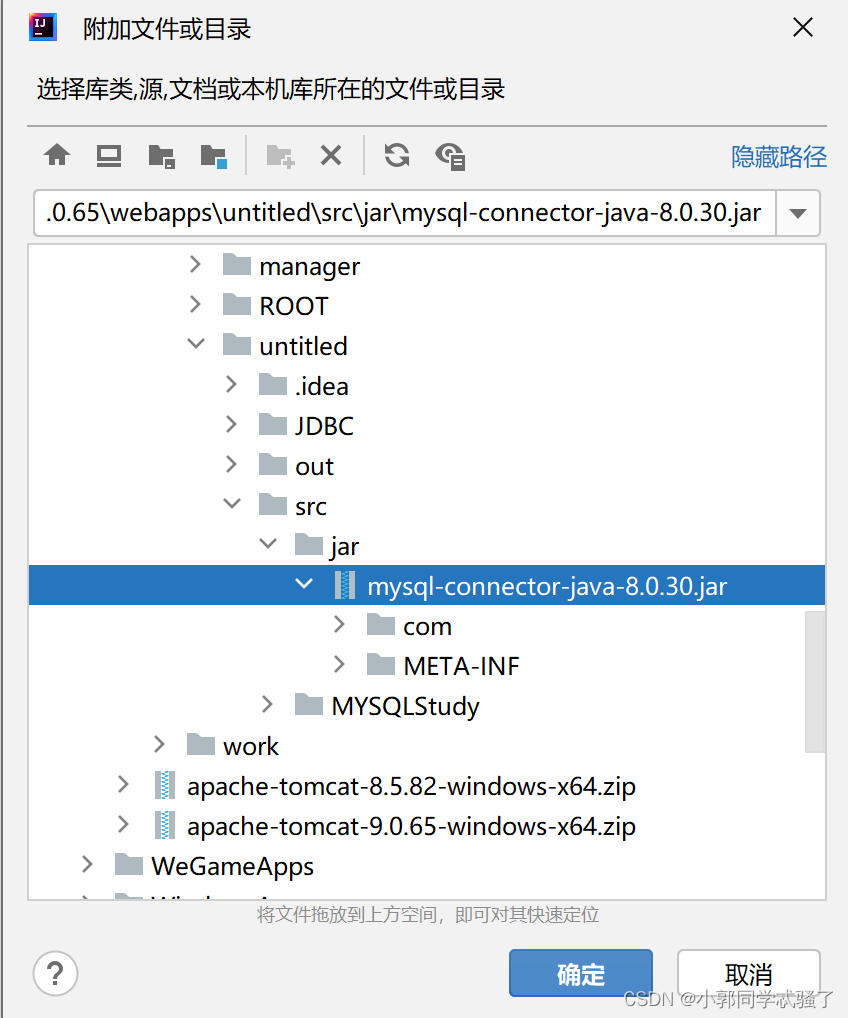Click the Home directory icon

click(x=56, y=155)
